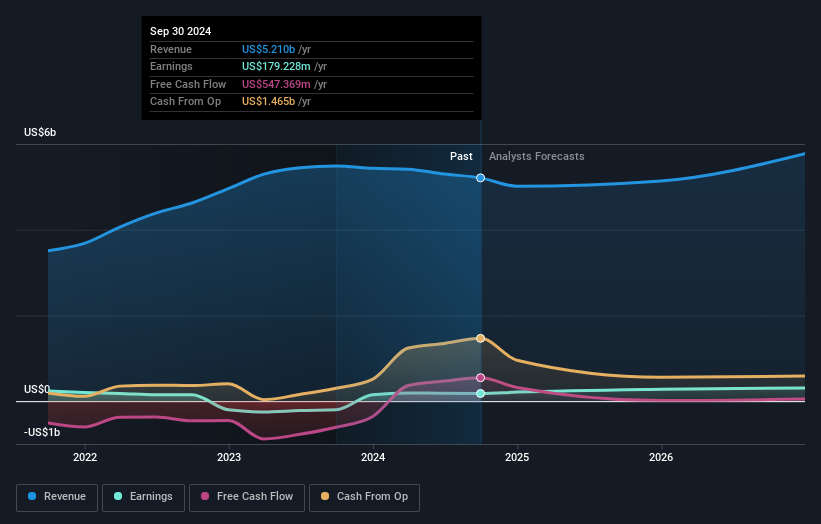821x524 pixels.
Task: Click the US$179.228m earnings value
Action: pyautogui.click(x=276, y=66)
